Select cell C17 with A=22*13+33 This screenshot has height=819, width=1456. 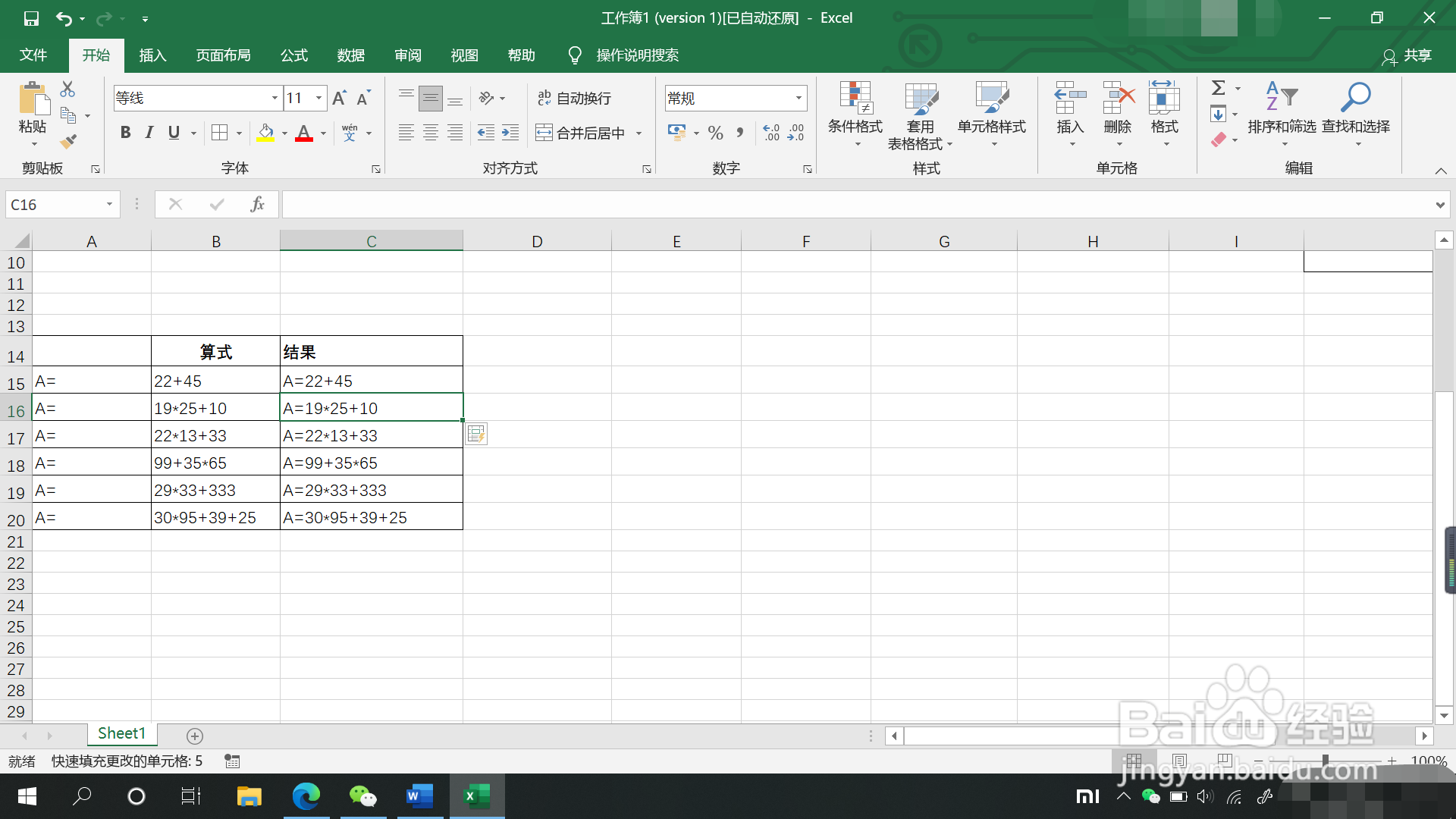pyautogui.click(x=371, y=435)
